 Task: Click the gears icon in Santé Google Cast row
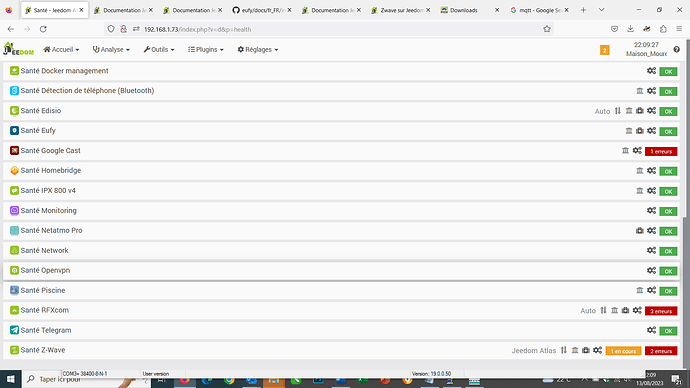click(637, 150)
